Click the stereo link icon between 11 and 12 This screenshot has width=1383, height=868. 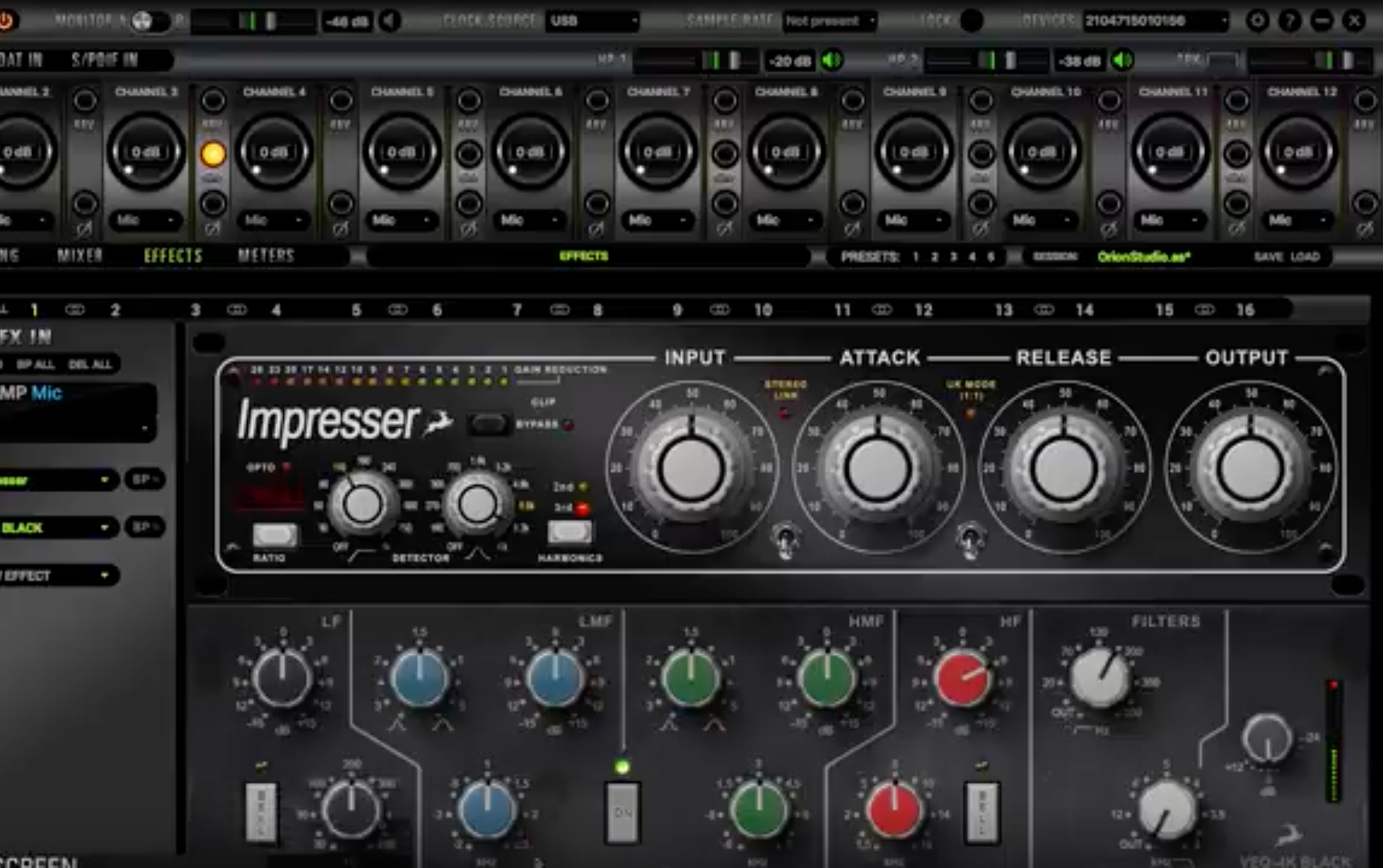[882, 310]
